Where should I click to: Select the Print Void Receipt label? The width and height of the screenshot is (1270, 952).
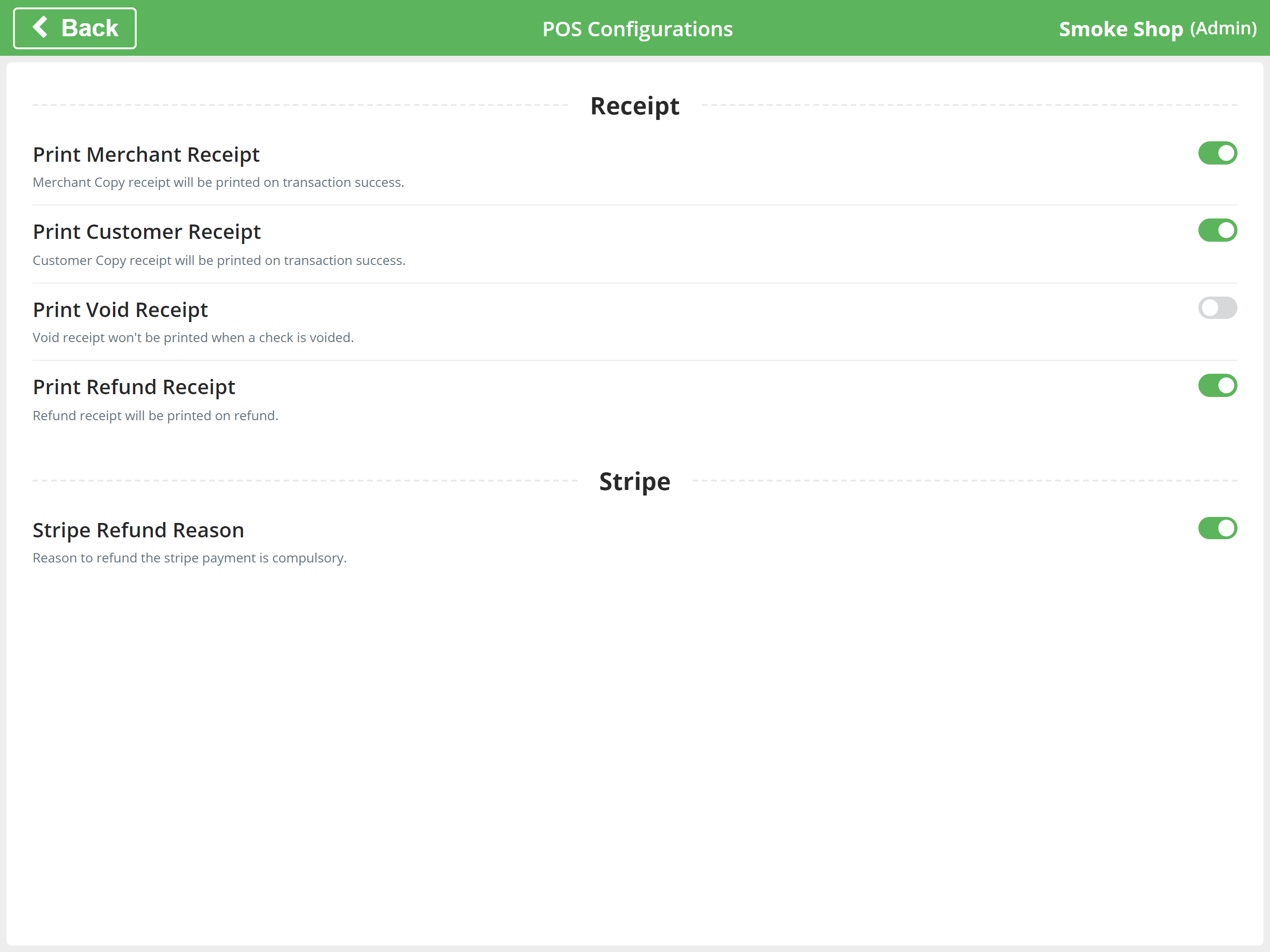[x=120, y=310]
